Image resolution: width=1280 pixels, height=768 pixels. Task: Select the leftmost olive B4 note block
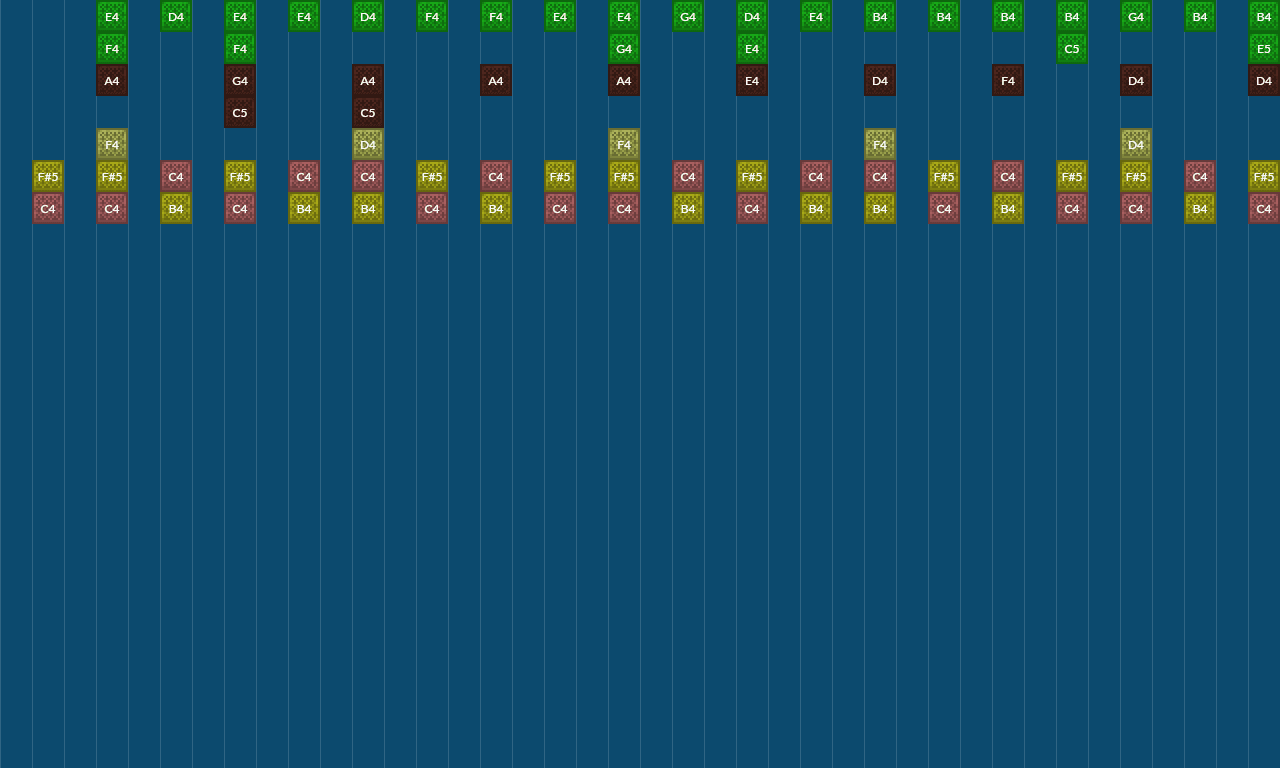point(176,208)
